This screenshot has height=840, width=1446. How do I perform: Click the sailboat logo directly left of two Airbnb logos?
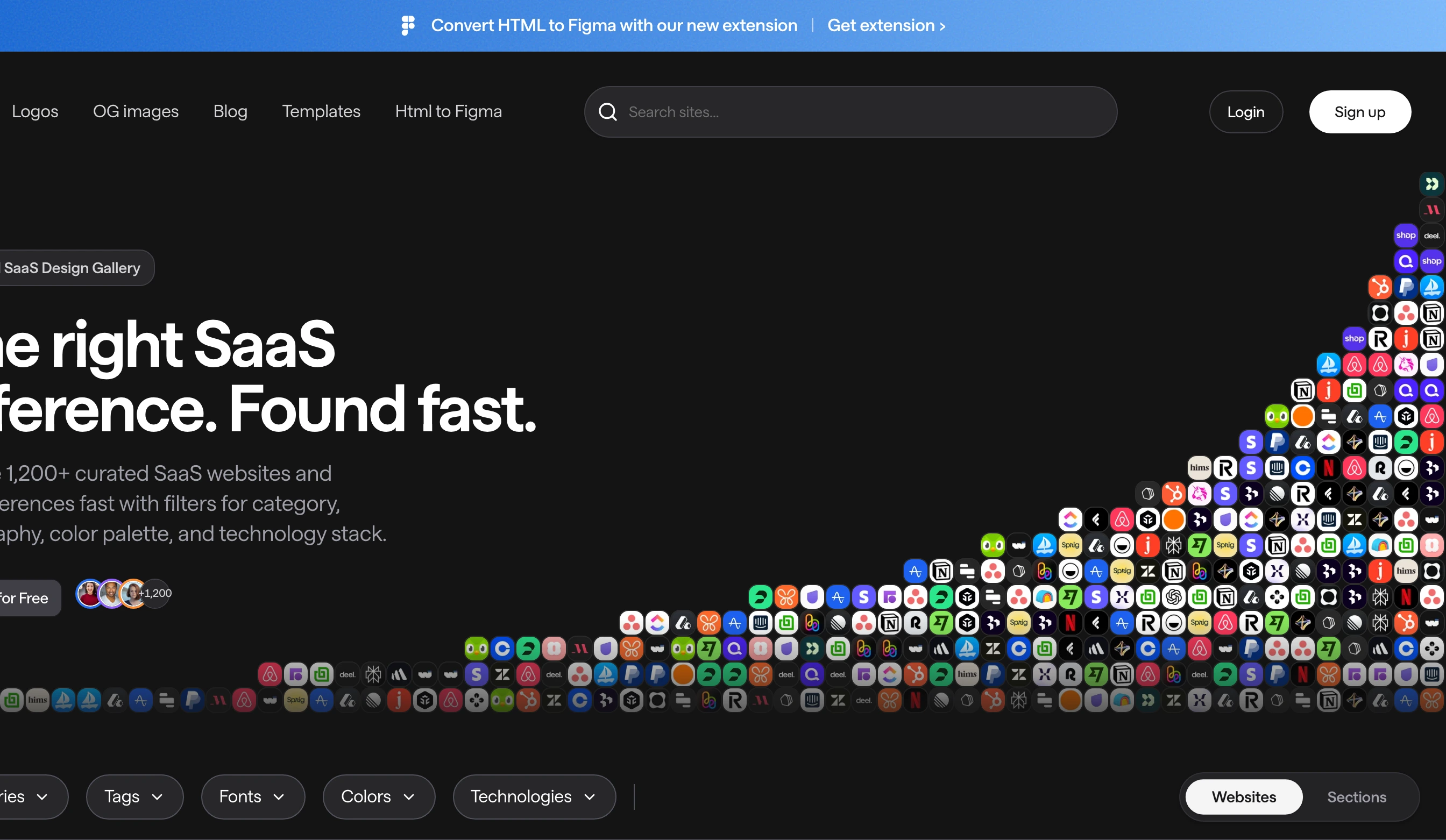click(1328, 365)
